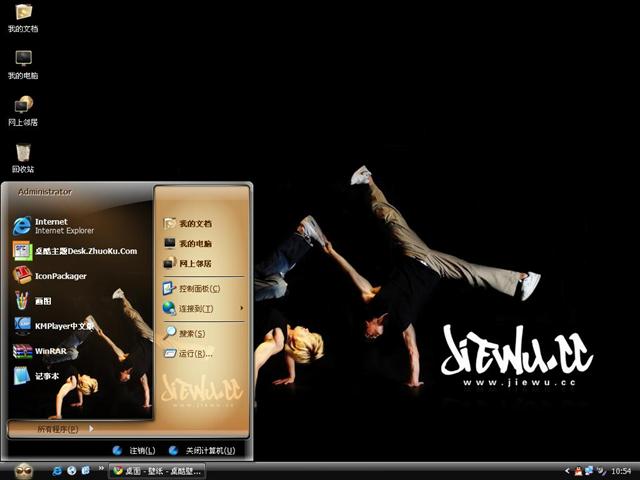
Task: Open 画图 (Paint) from the Start menu
Action: [x=40, y=301]
